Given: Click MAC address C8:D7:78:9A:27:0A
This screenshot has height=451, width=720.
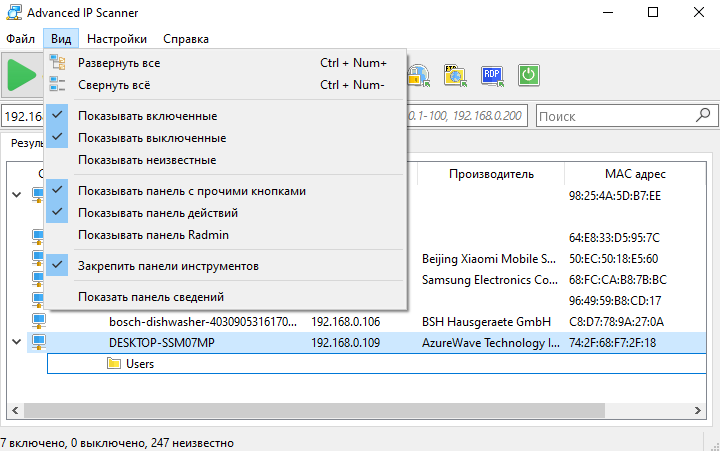Looking at the screenshot, I should tap(616, 321).
